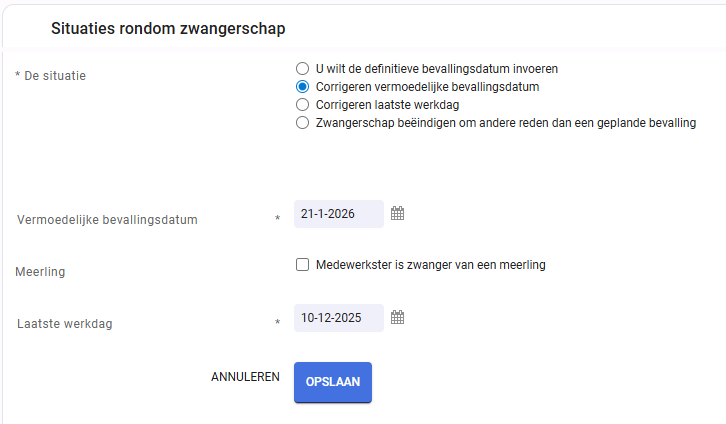The image size is (726, 424).
Task: Click the 'Situaties rondom zwangerschap' heading
Action: pyautogui.click(x=168, y=28)
